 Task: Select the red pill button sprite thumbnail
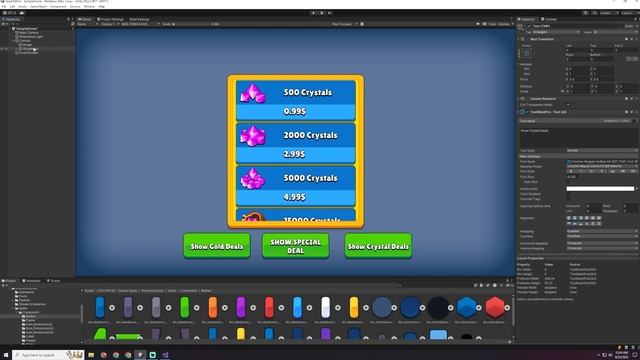[x=269, y=307]
